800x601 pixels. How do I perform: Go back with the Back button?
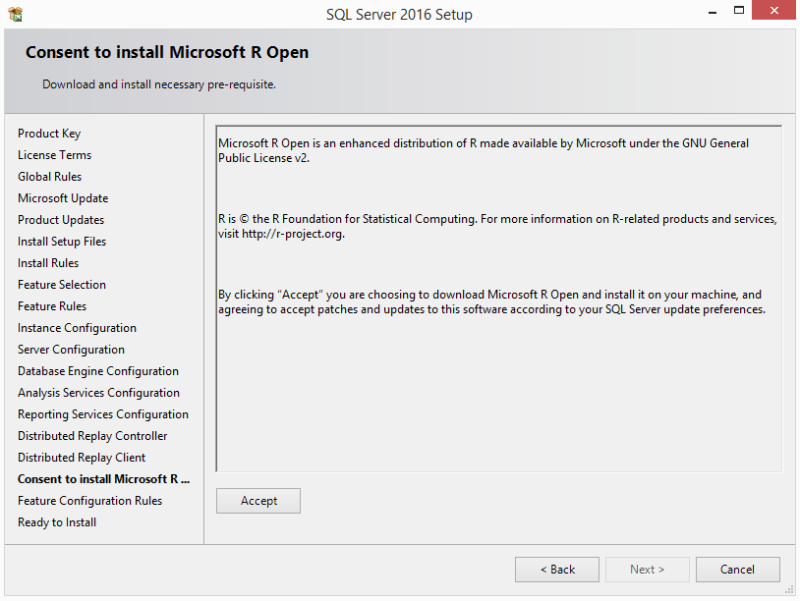[557, 569]
